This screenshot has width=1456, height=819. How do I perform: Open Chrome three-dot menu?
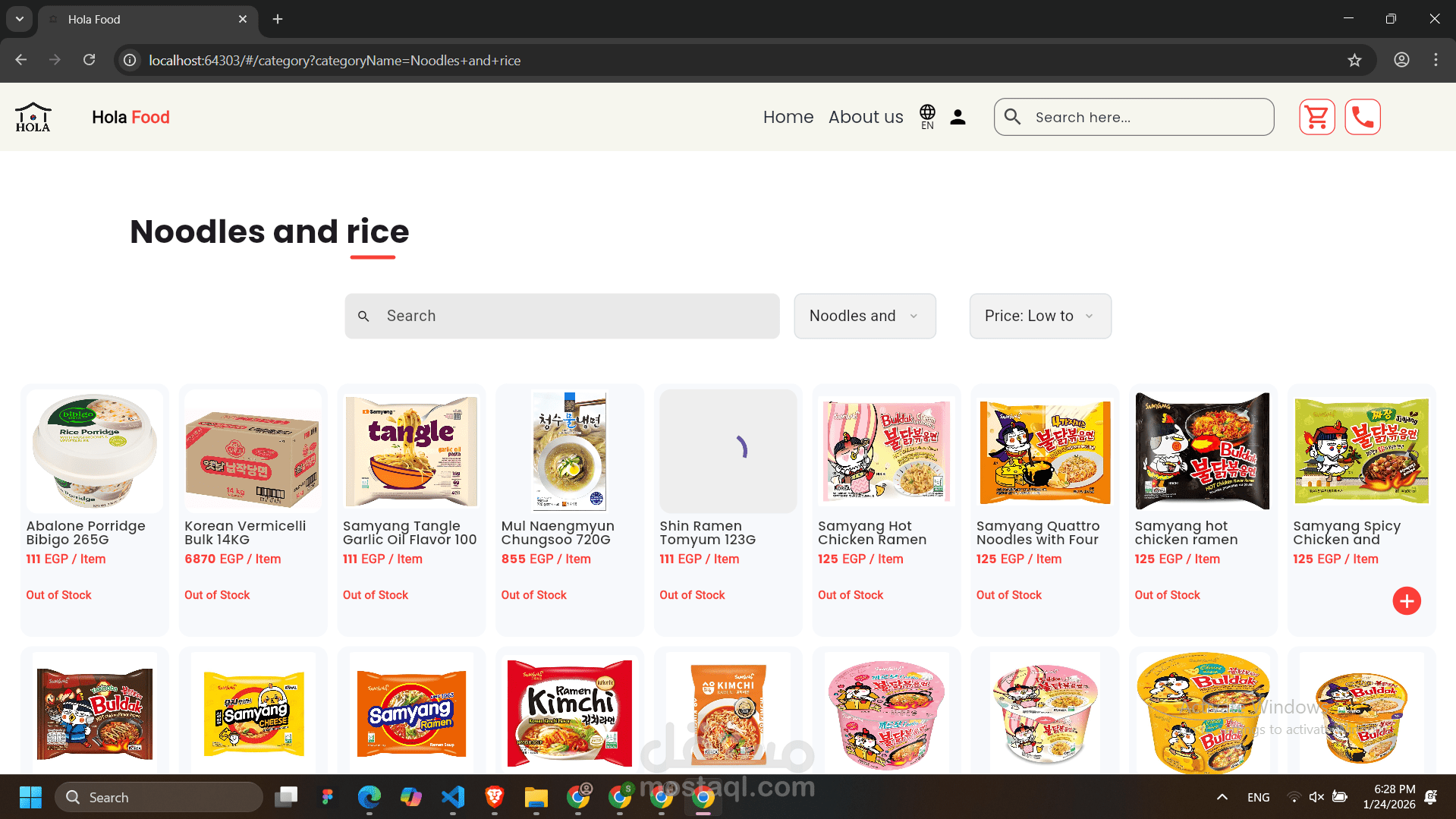click(x=1436, y=60)
